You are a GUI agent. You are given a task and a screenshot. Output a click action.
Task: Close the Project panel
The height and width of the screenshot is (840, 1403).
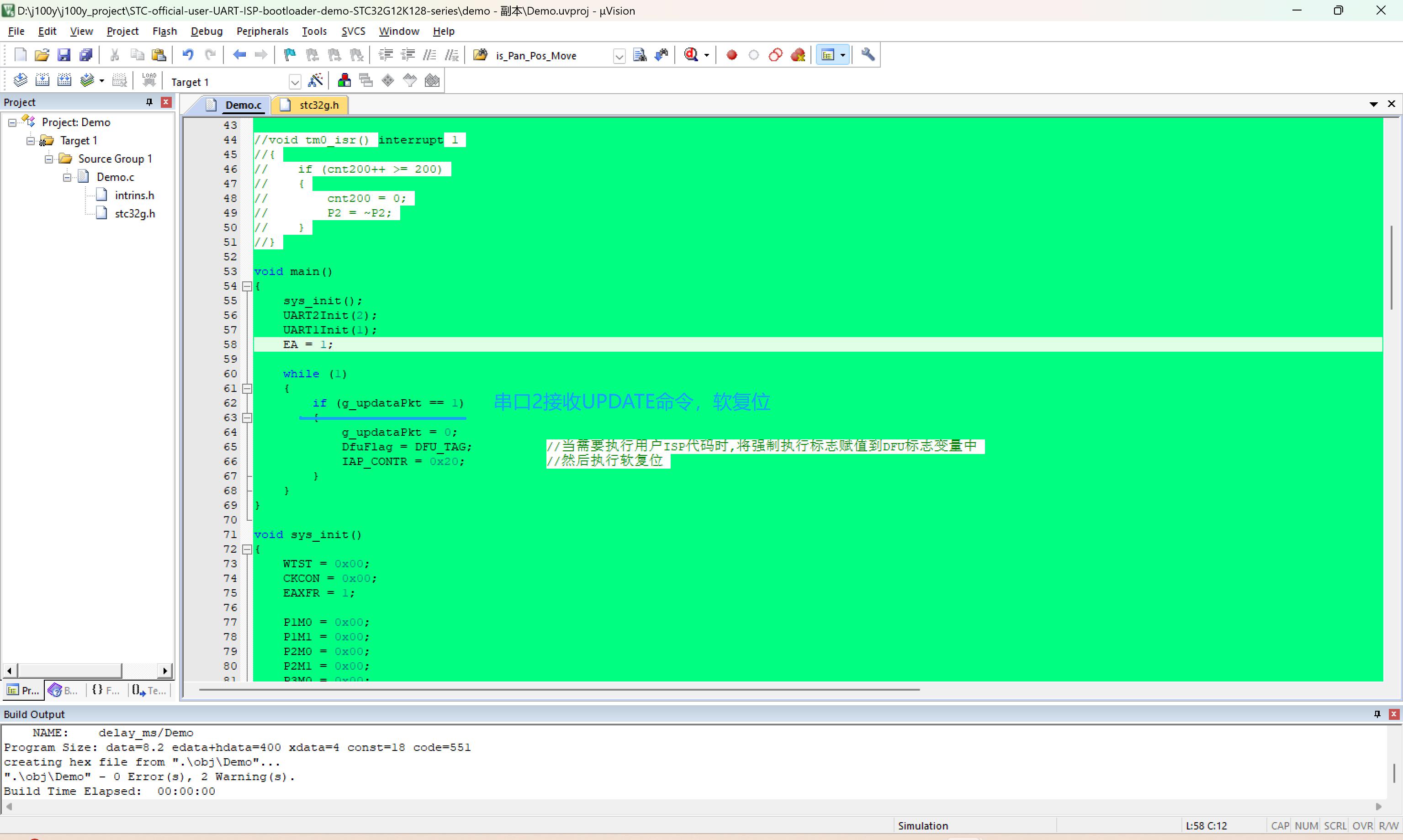[166, 102]
